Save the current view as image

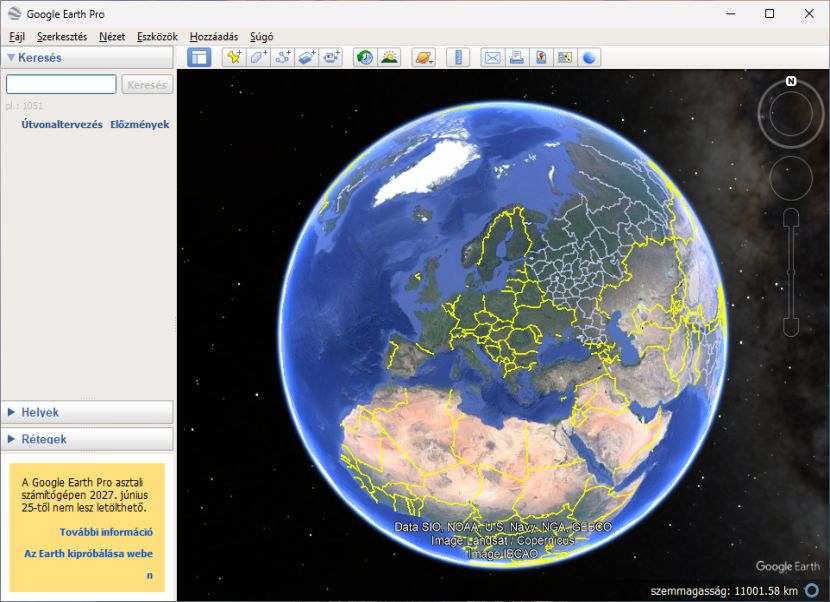tap(541, 57)
